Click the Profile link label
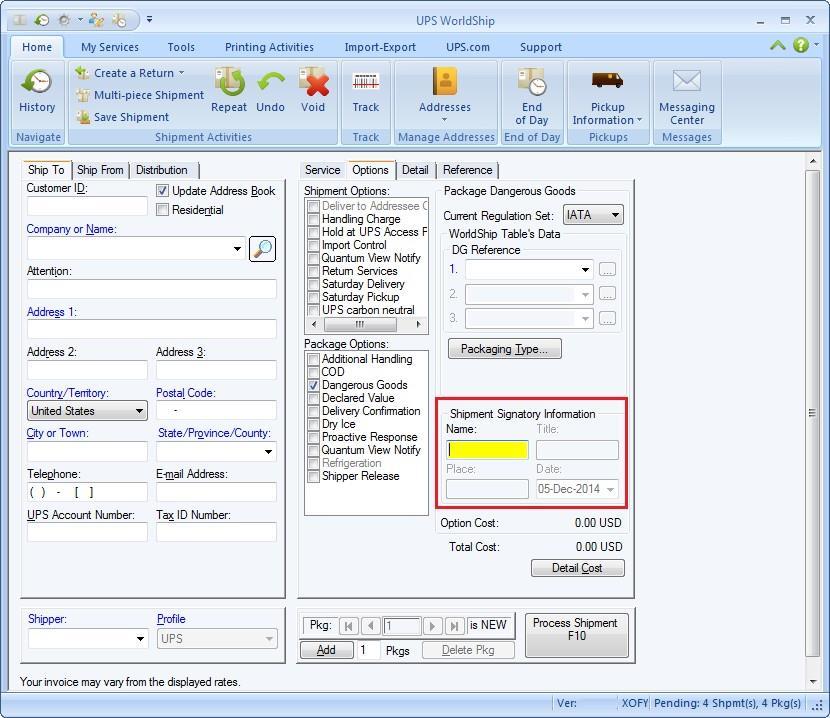The width and height of the screenshot is (830, 718). pos(171,619)
